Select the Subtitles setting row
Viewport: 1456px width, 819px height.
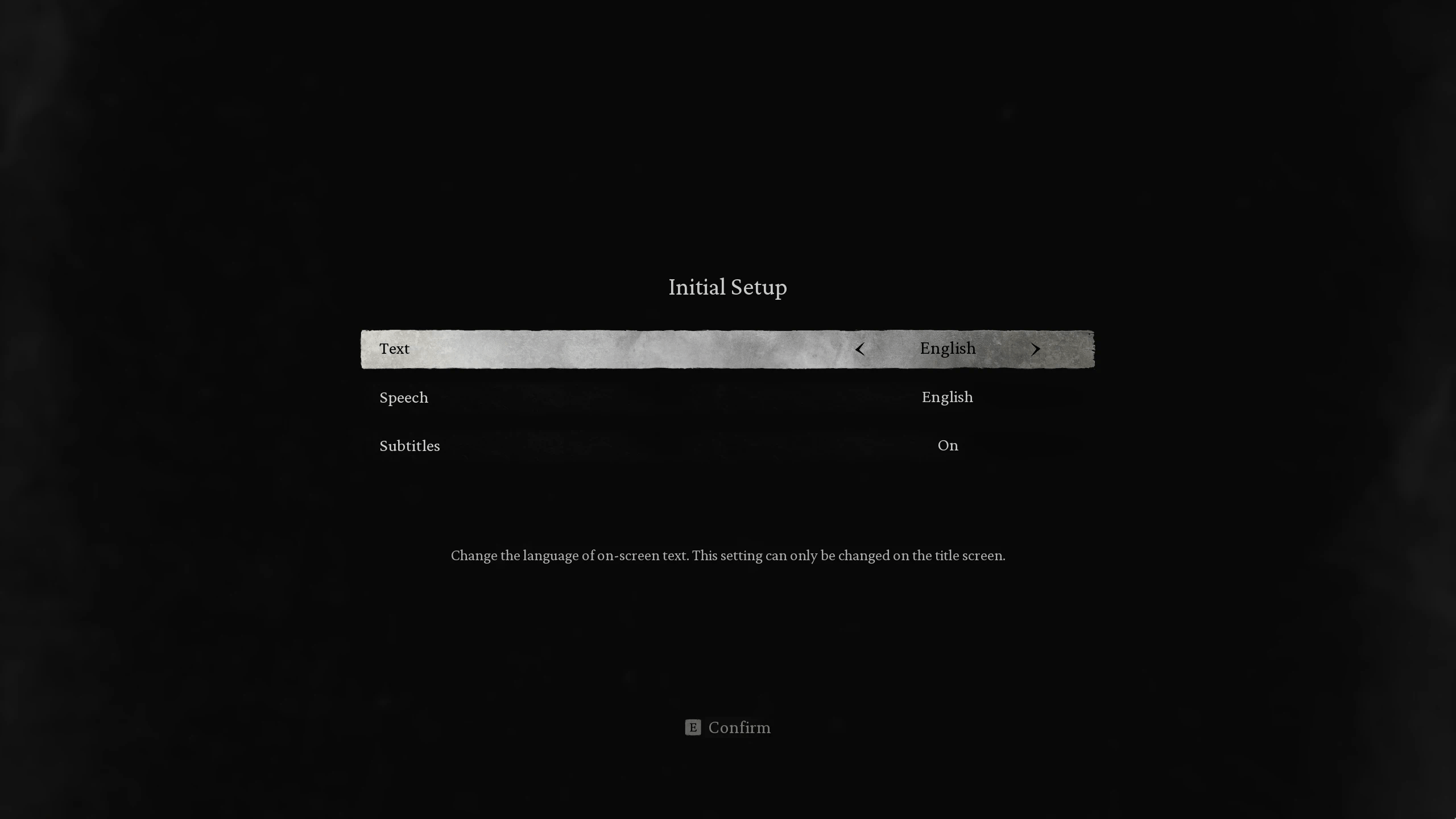(x=728, y=445)
